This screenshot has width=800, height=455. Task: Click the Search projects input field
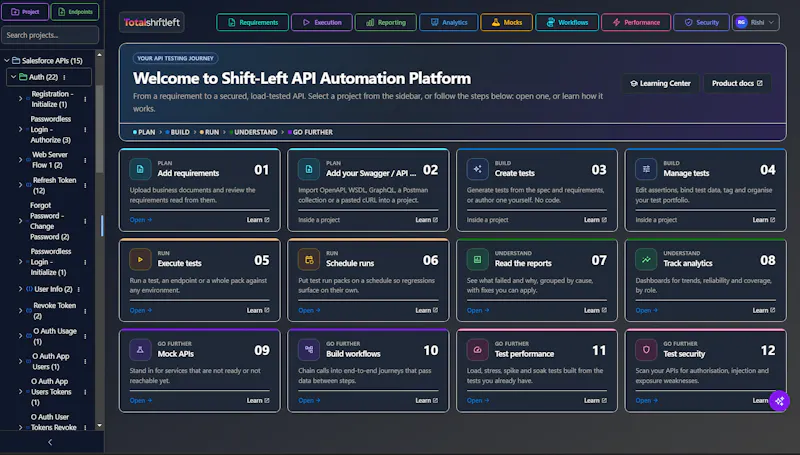coord(50,35)
